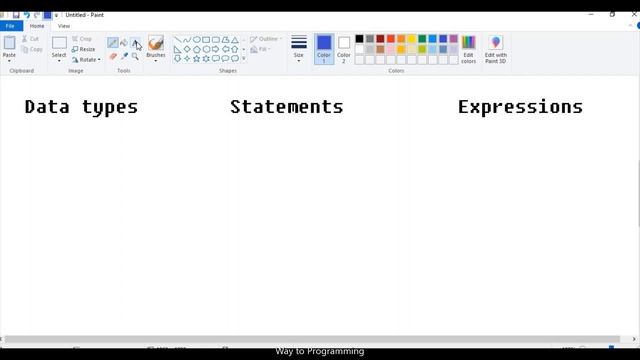The image size is (640, 360).
Task: Click the Save icon in quick access toolbar
Action: pyautogui.click(x=16, y=15)
